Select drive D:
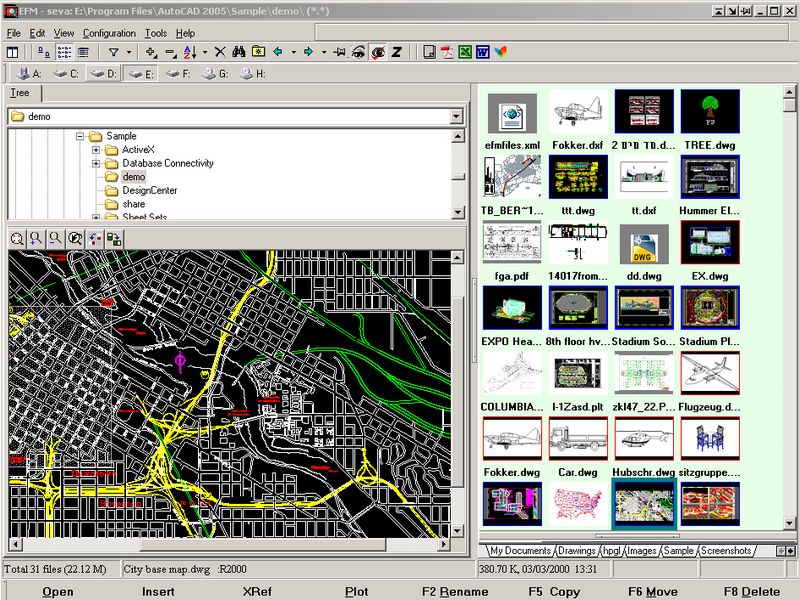The image size is (800, 600). tap(103, 74)
